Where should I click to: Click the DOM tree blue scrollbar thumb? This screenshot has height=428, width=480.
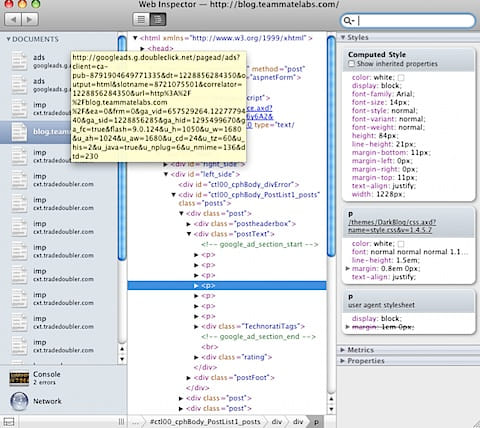coord(331,146)
